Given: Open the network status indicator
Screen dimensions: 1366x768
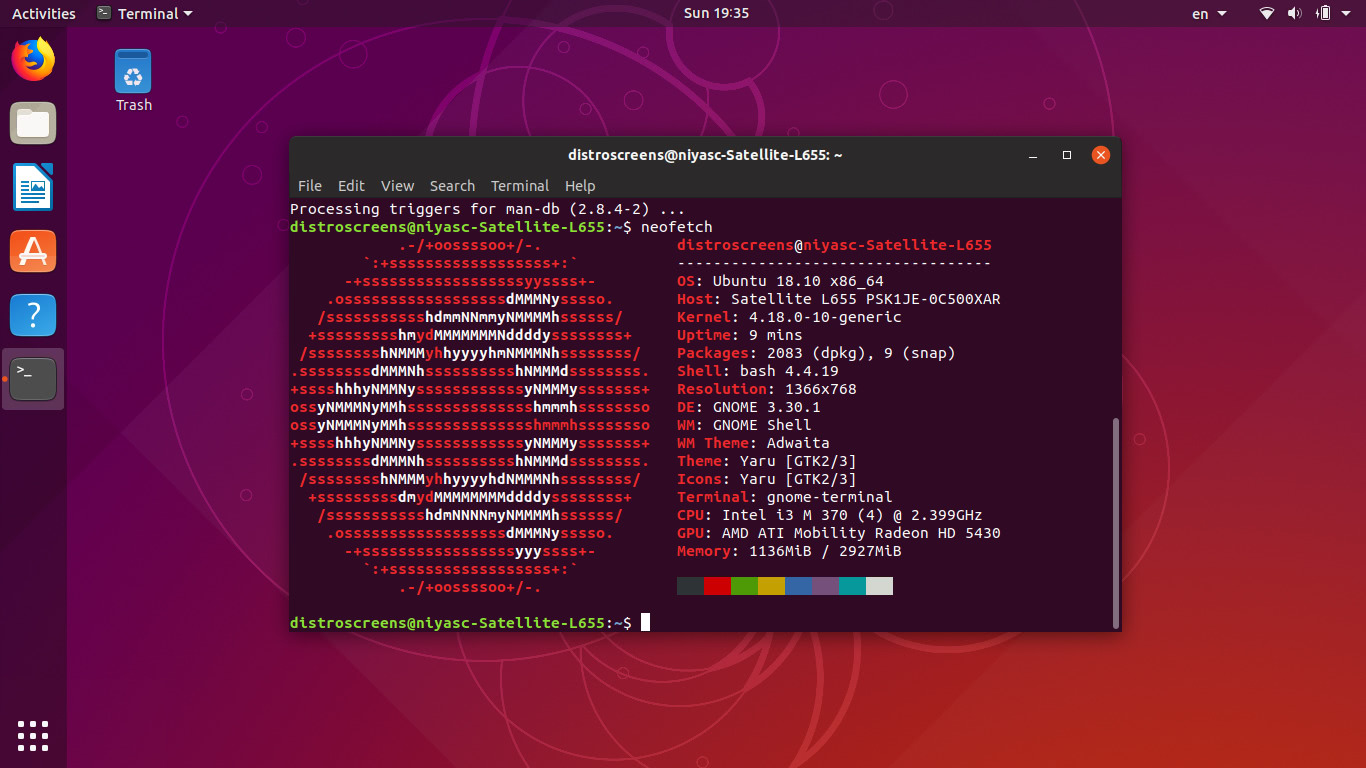Looking at the screenshot, I should [1265, 13].
